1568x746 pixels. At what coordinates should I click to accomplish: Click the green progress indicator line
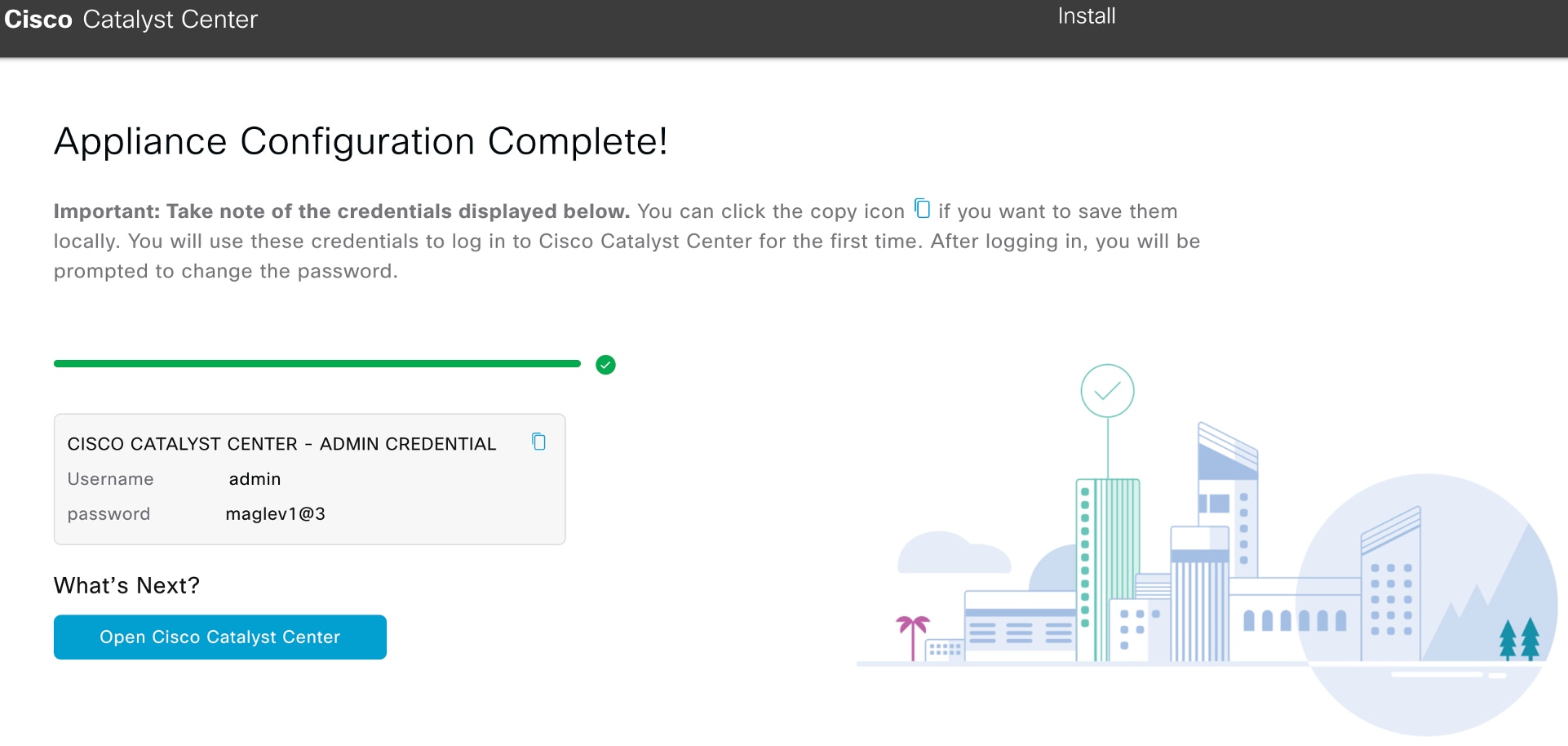(x=318, y=363)
